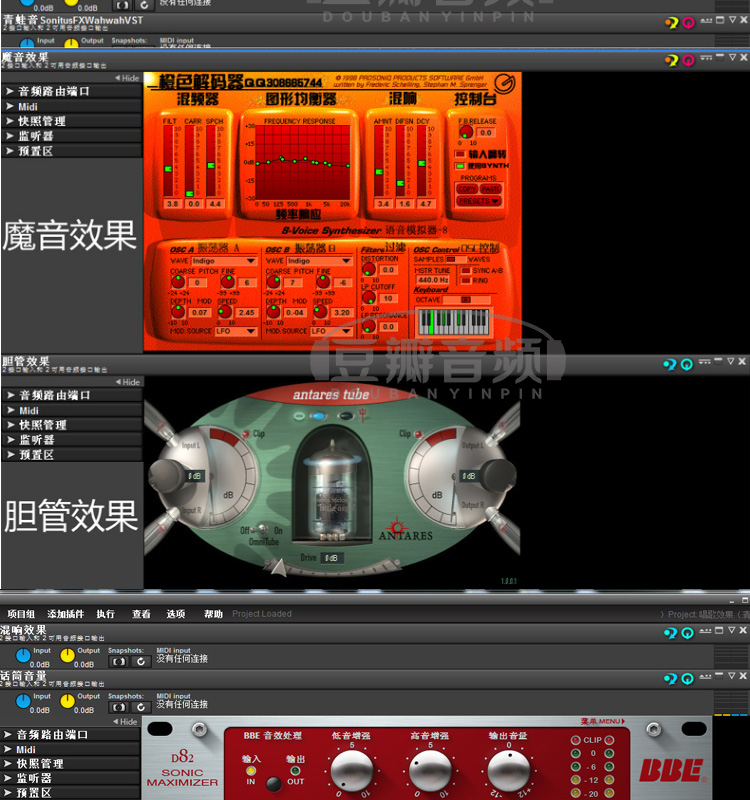Viewport: 750px width, 800px height.
Task: Click the yellow bypass arrow icon in 青蛙音 header
Action: [671, 22]
